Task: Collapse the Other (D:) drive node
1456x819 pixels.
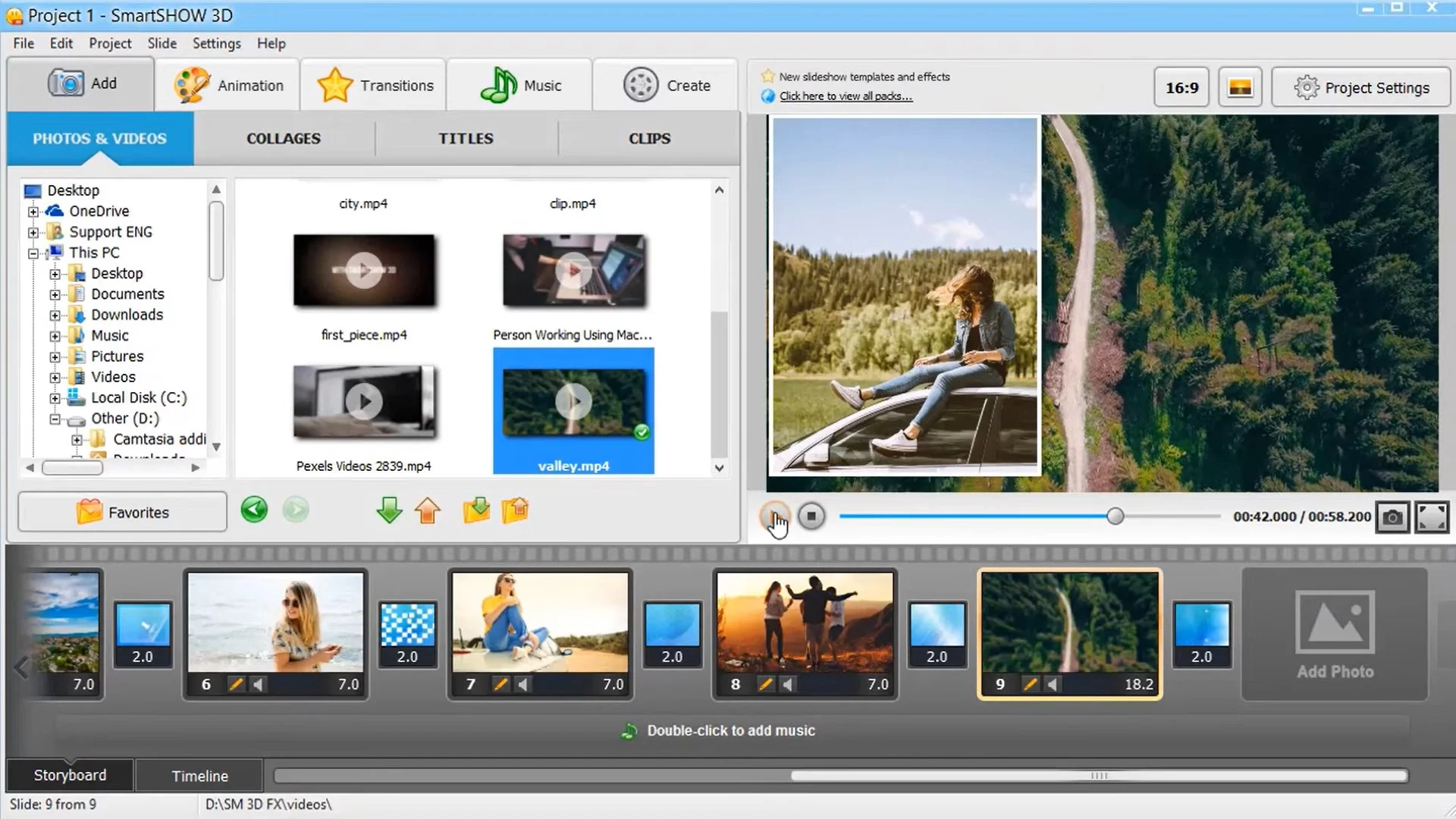Action: 55,419
